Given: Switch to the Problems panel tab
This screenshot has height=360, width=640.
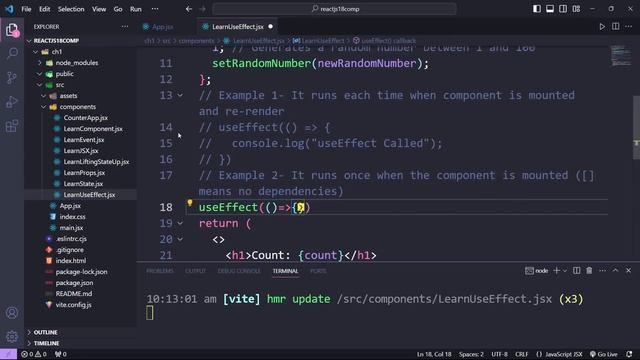Looking at the screenshot, I should 160,271.
